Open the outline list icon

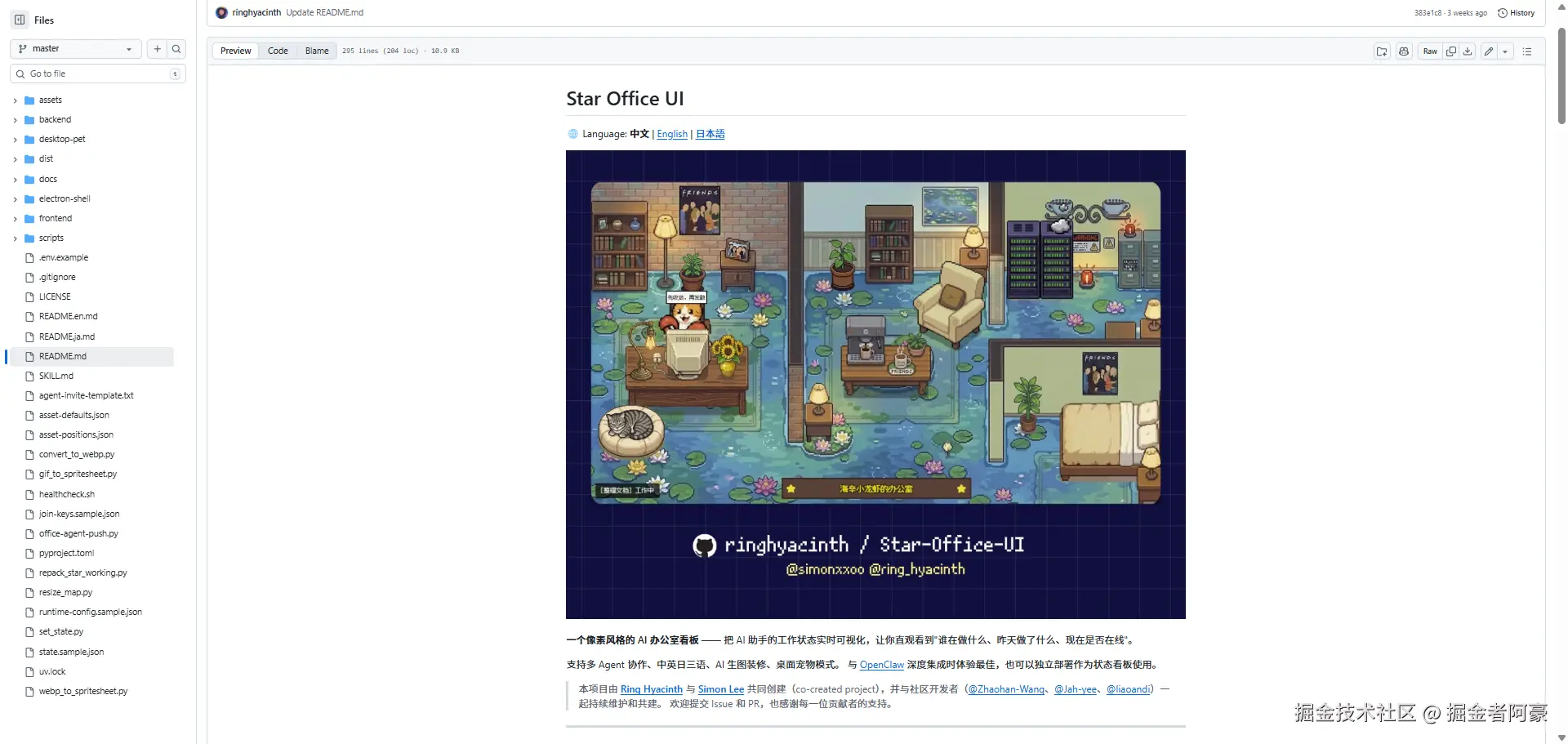[1527, 51]
